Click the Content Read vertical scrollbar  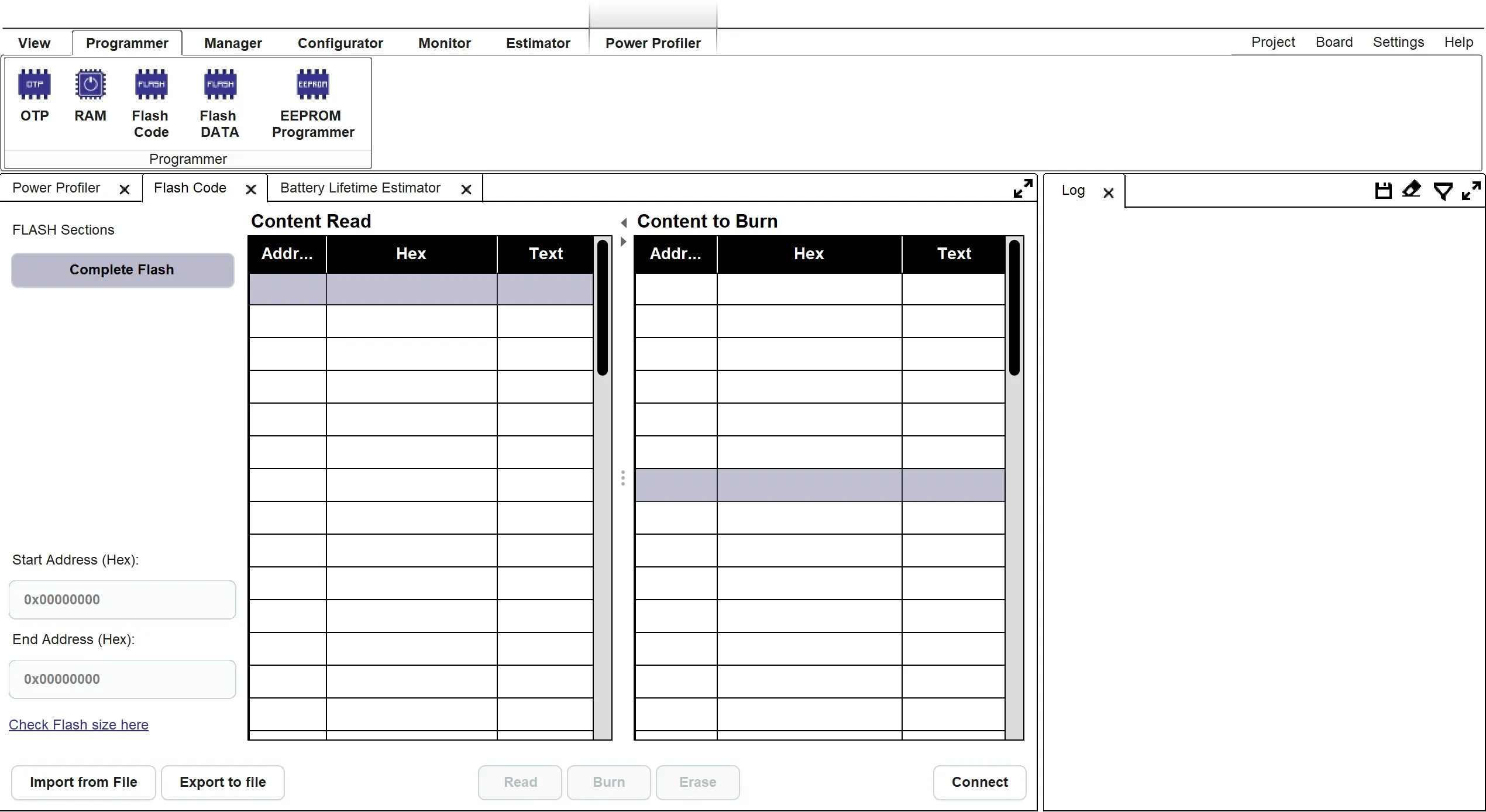602,308
